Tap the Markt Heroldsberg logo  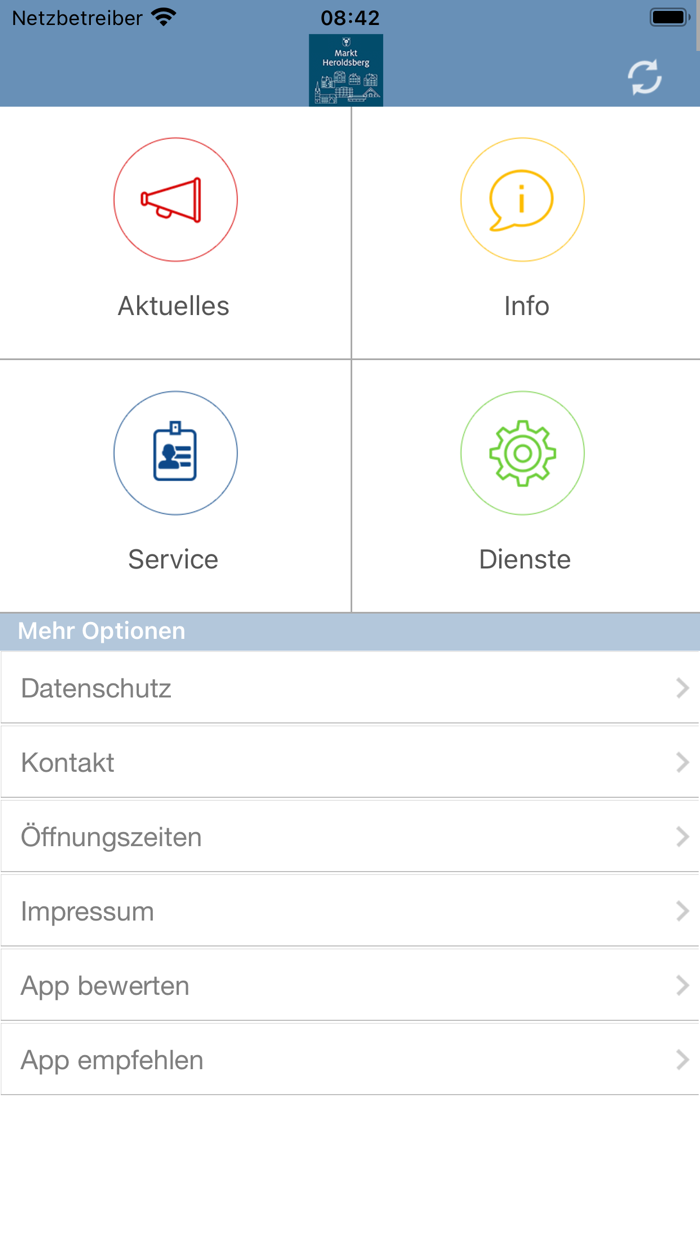(x=346, y=70)
